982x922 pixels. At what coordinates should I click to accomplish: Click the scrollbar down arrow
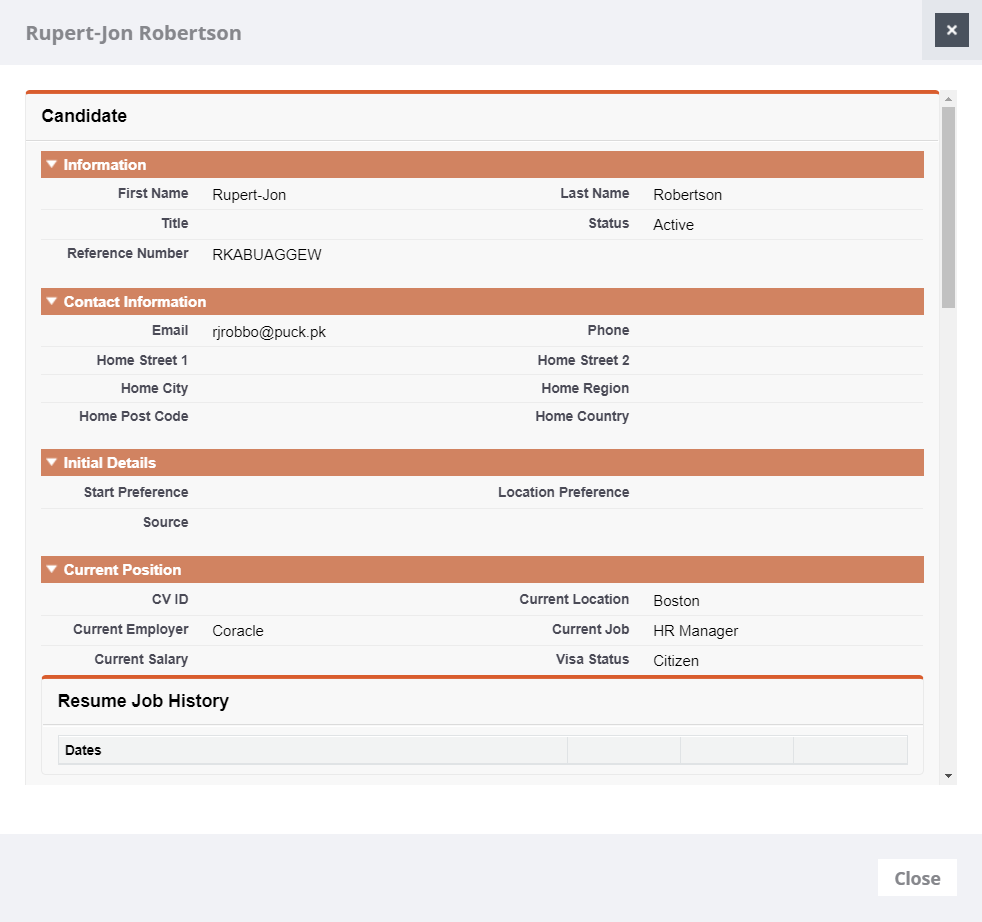click(x=948, y=776)
